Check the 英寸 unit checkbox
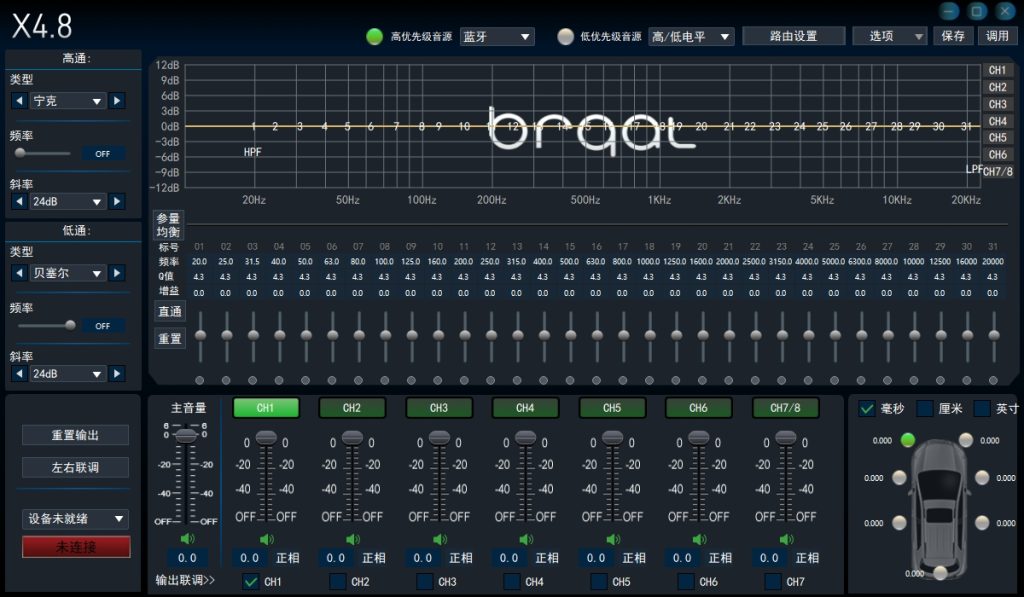The image size is (1024, 597). (x=982, y=409)
